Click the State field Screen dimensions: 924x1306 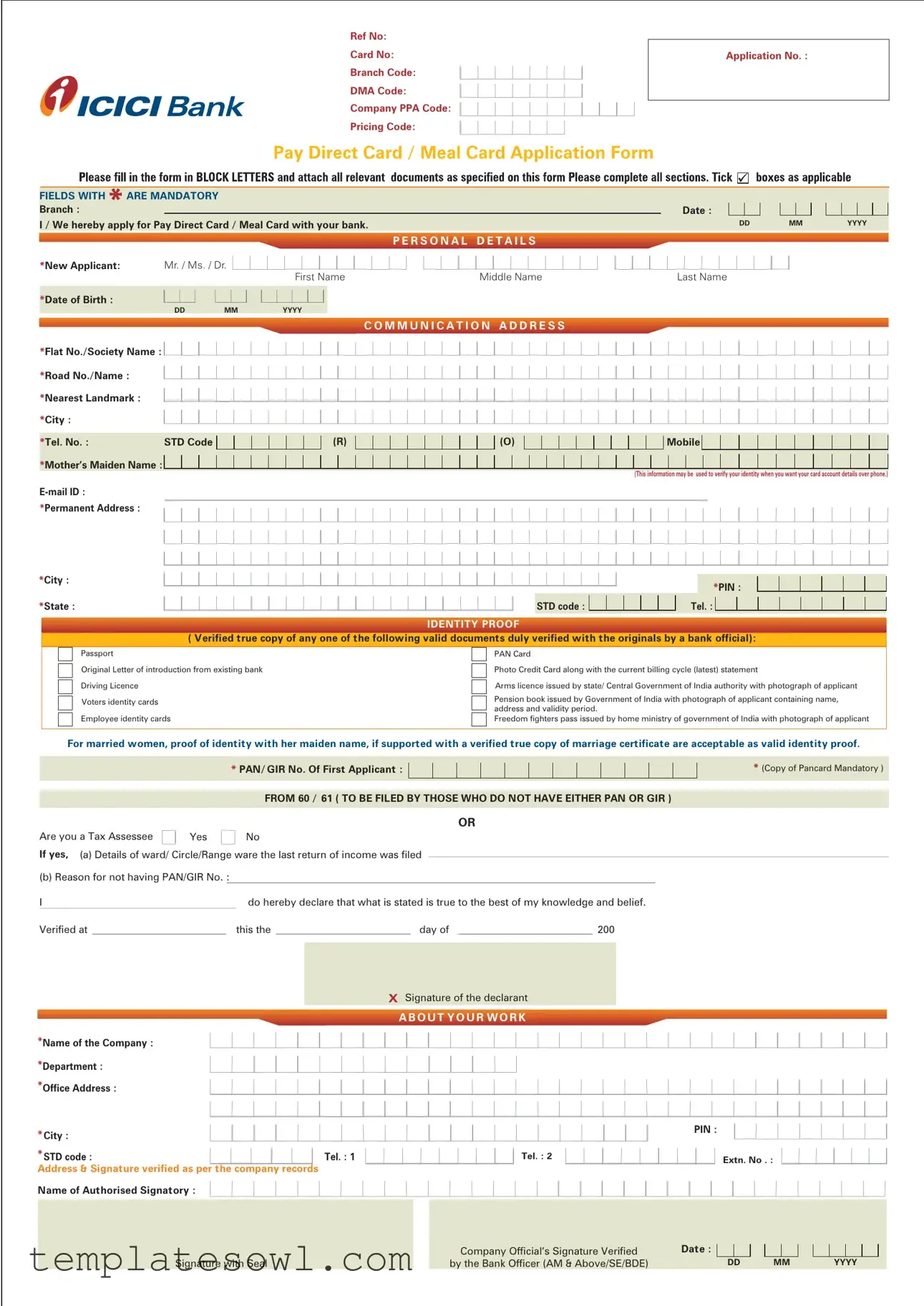(339, 603)
